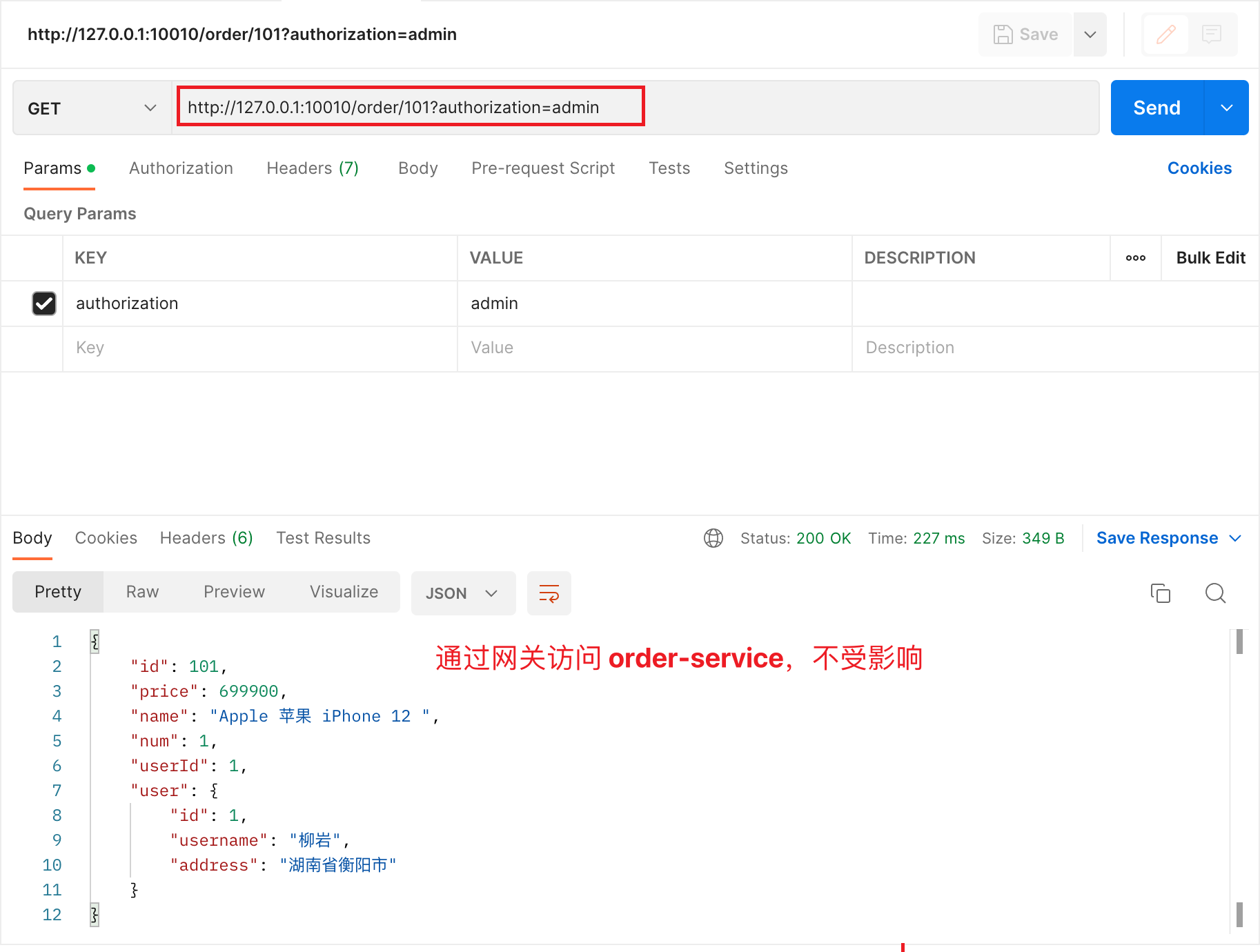Click the network globe icon beside Status

tap(713, 538)
